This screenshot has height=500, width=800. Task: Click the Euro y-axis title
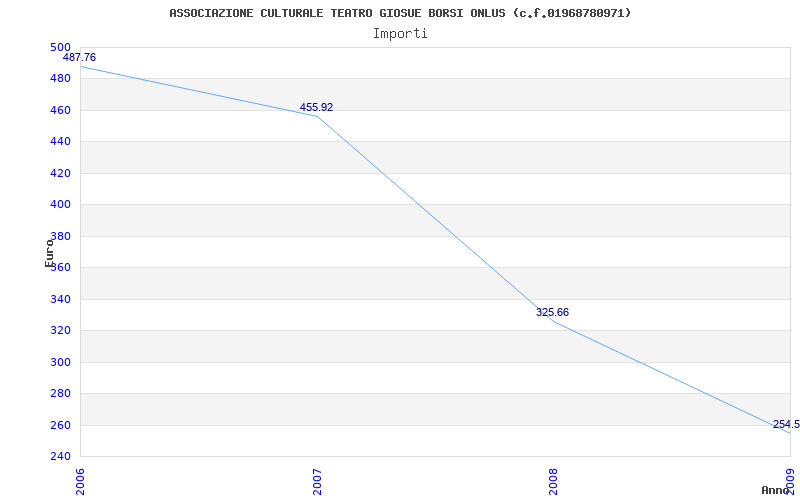click(x=49, y=253)
